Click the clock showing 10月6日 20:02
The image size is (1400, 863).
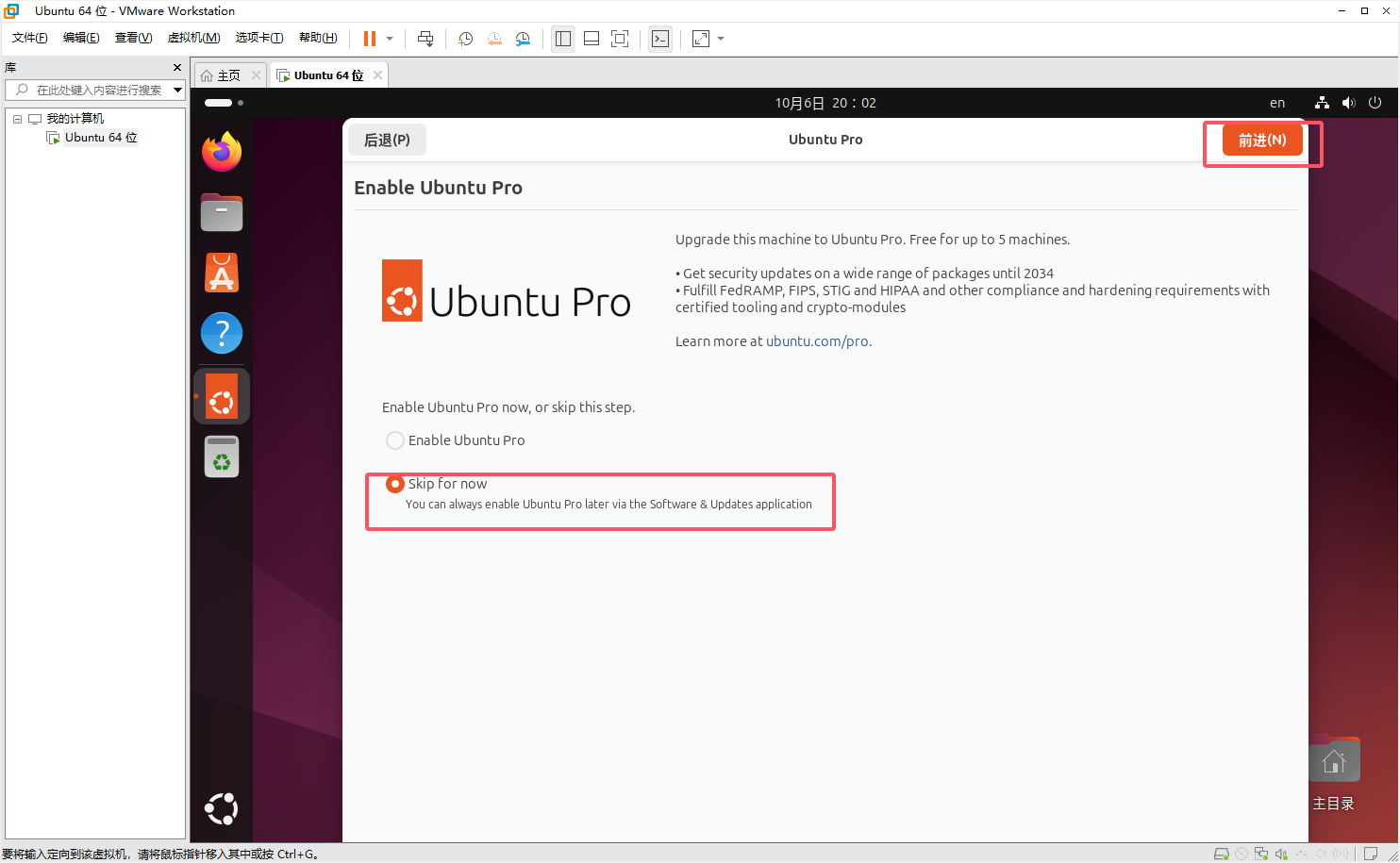pos(825,103)
